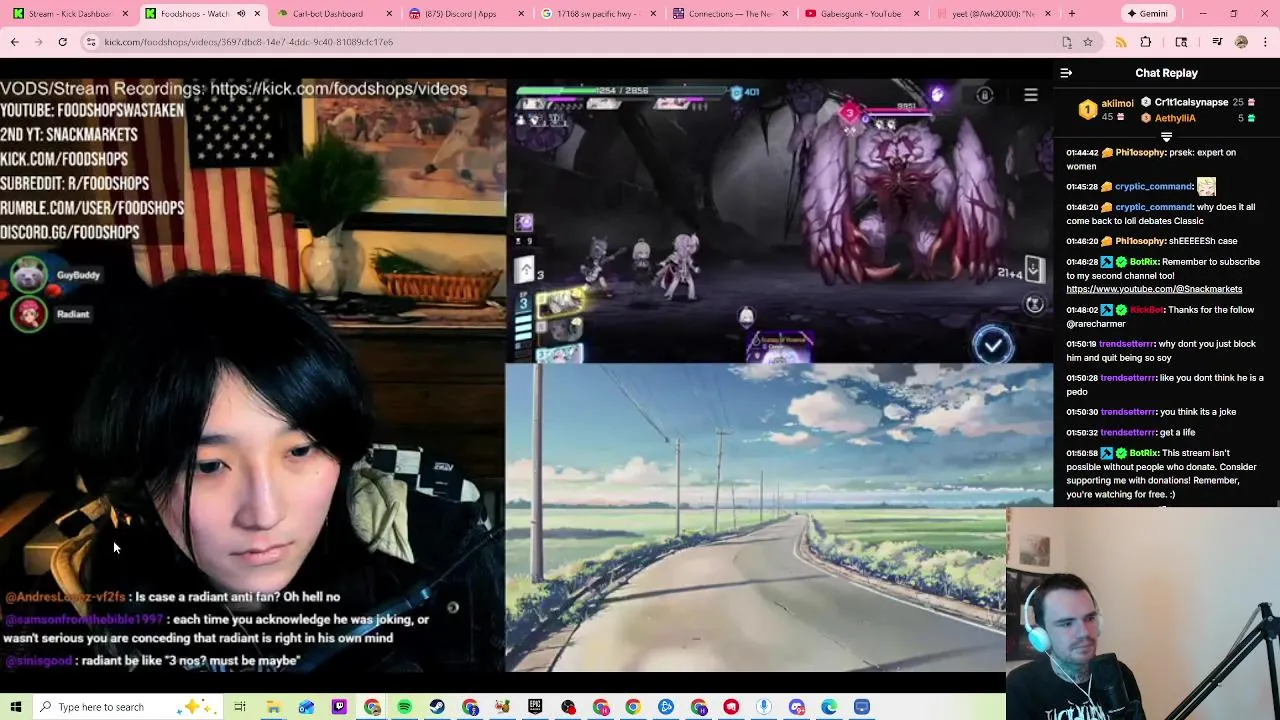The width and height of the screenshot is (1280, 720).
Task: Click the game hamburger menu icon
Action: point(1031,95)
